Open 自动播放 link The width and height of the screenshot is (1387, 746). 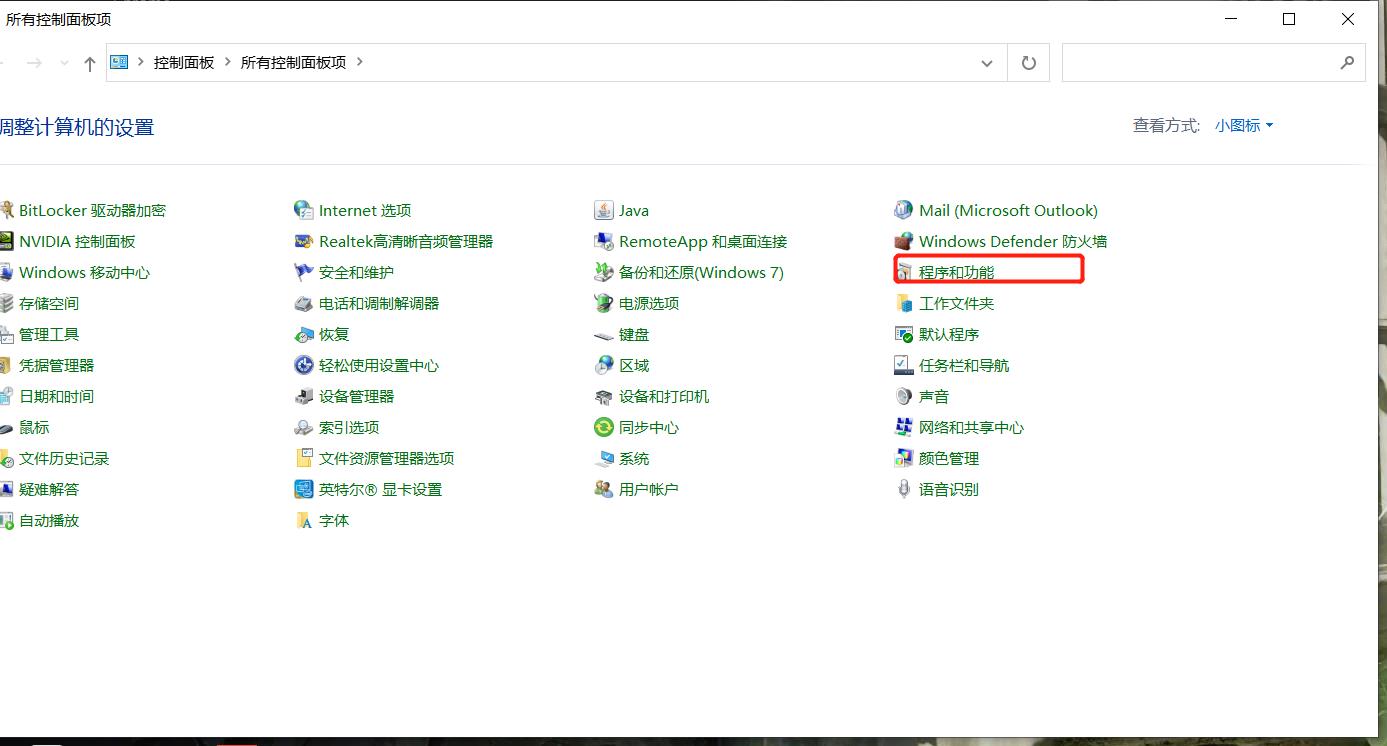click(49, 520)
